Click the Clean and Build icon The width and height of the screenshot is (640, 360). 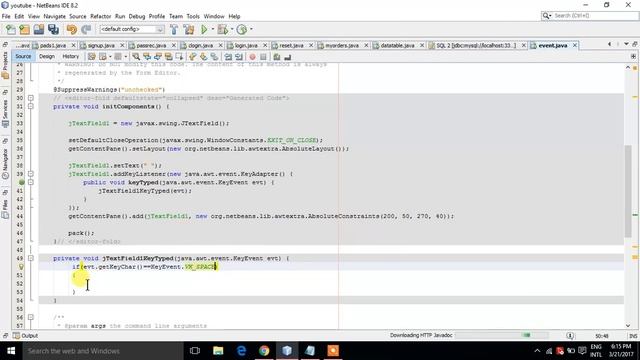coord(189,29)
